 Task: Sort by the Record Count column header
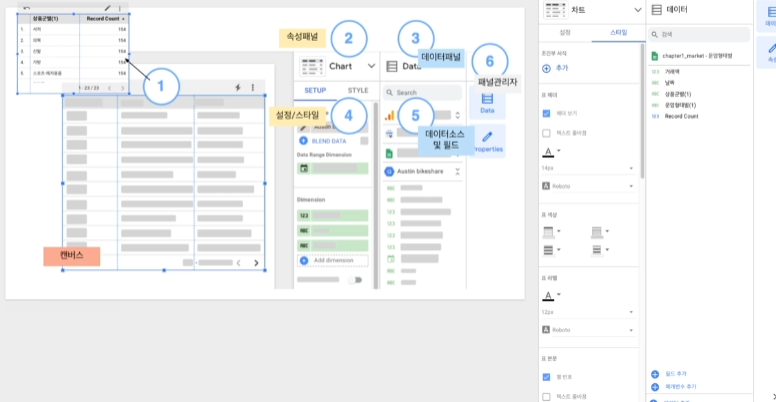[x=104, y=19]
